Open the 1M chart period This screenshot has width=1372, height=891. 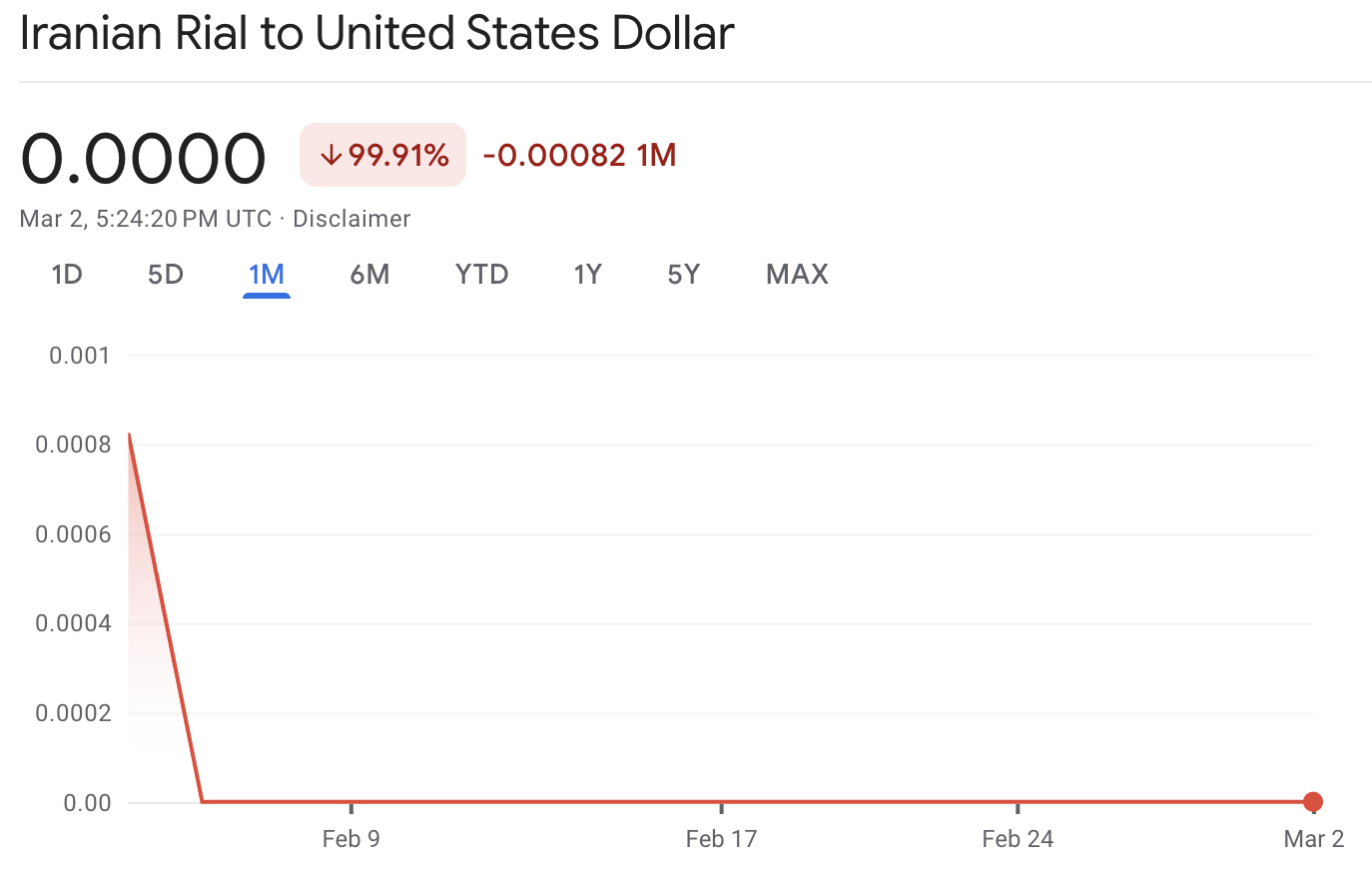[266, 274]
